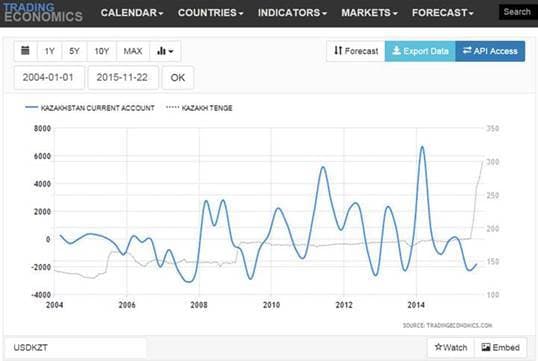Expand the Calendar menu
The image size is (538, 361).
(132, 13)
